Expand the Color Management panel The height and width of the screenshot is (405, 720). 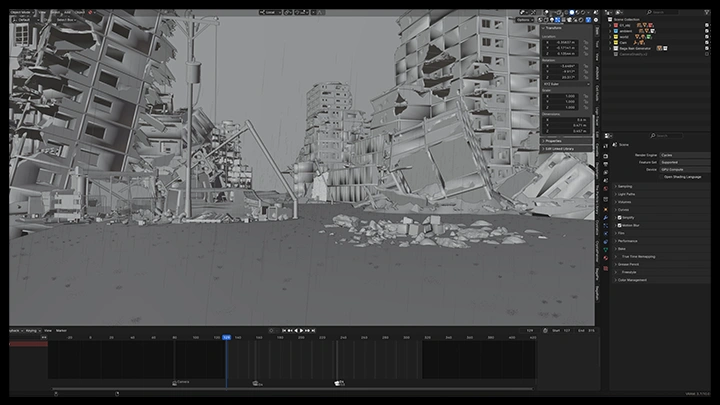pyautogui.click(x=662, y=280)
